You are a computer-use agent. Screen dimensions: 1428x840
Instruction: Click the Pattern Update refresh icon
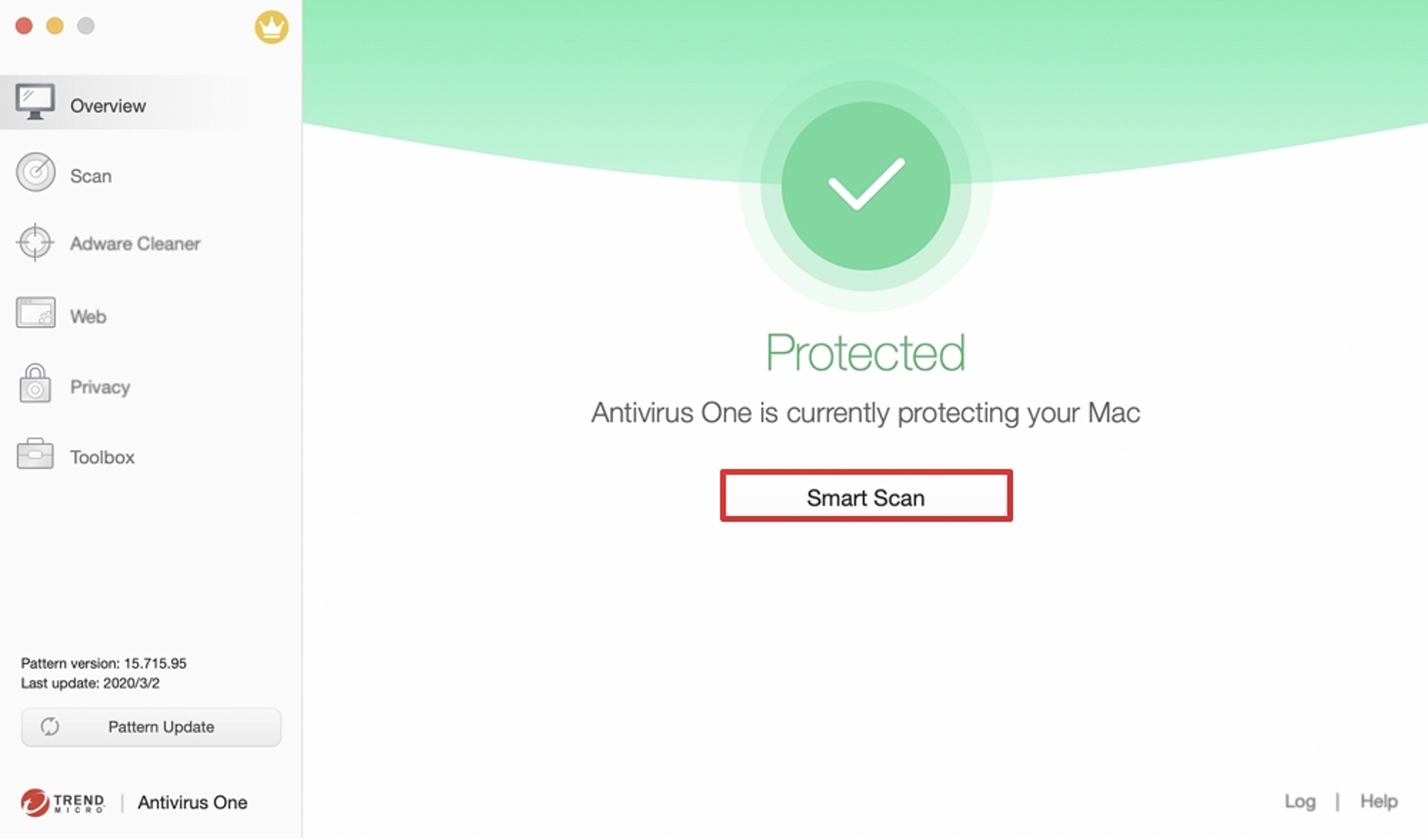tap(51, 727)
